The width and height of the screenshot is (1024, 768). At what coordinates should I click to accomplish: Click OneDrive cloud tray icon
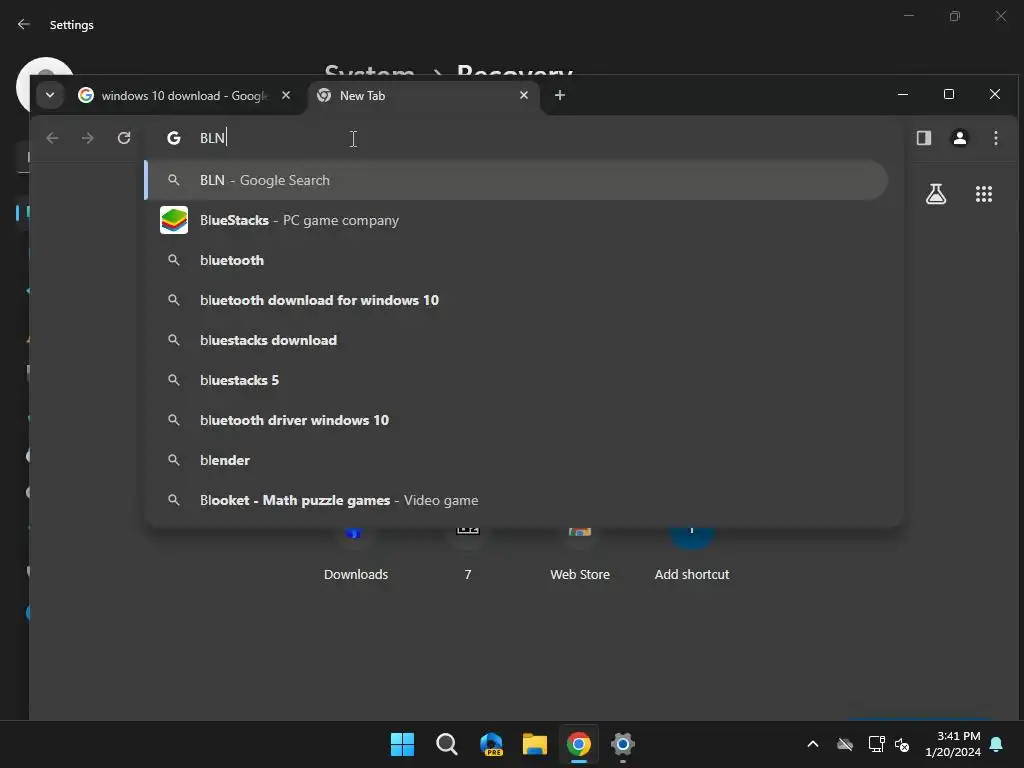(845, 744)
